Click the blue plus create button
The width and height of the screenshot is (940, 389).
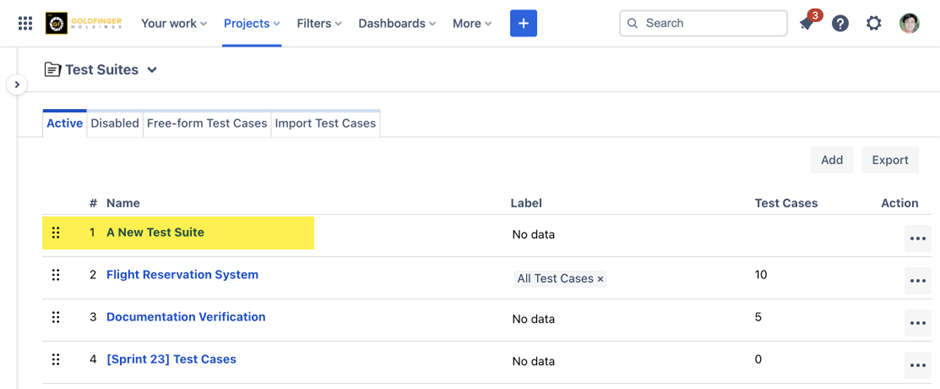coord(523,23)
